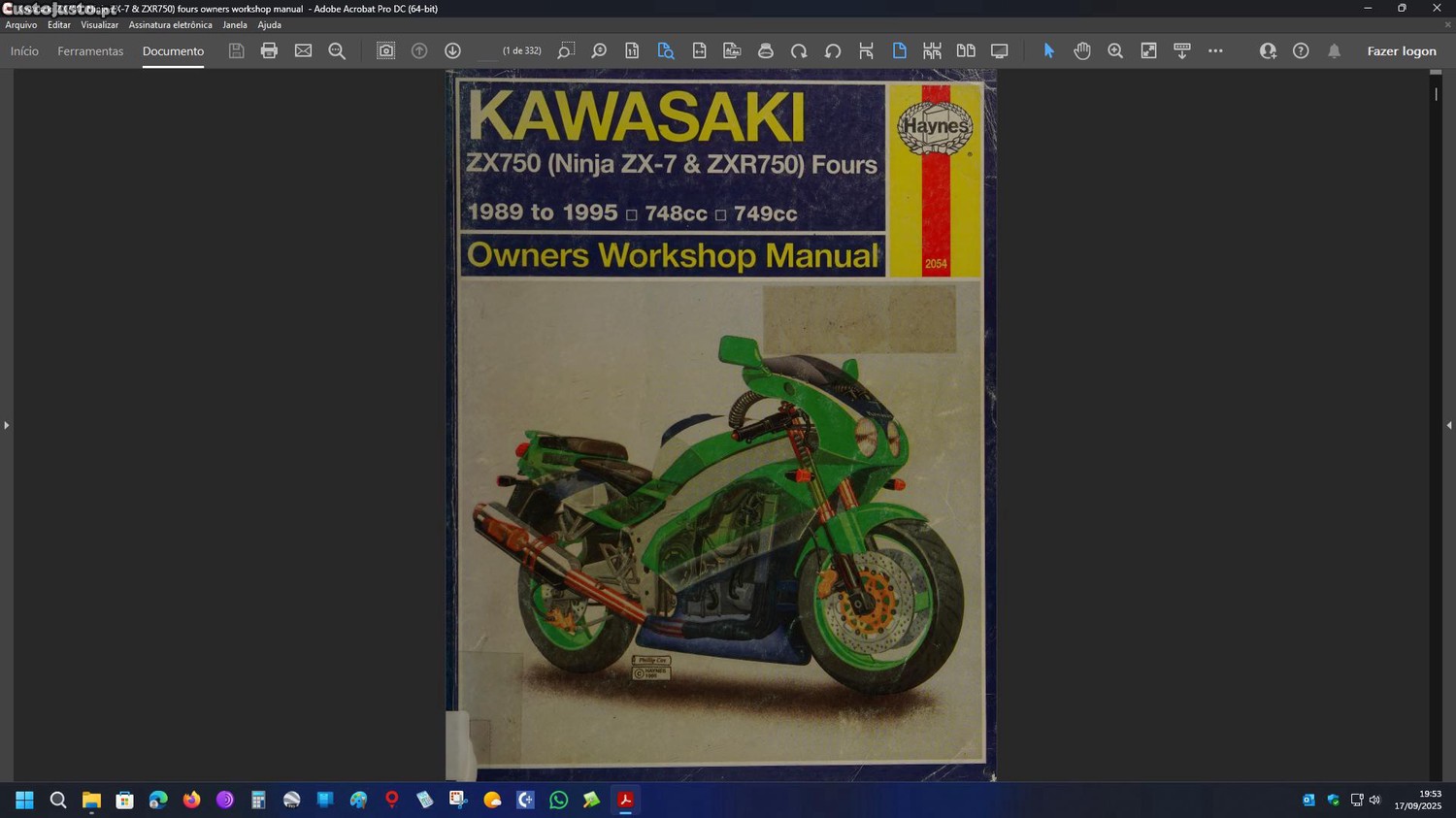Rotate page counterclockwise
1456x818 pixels.
(x=833, y=50)
